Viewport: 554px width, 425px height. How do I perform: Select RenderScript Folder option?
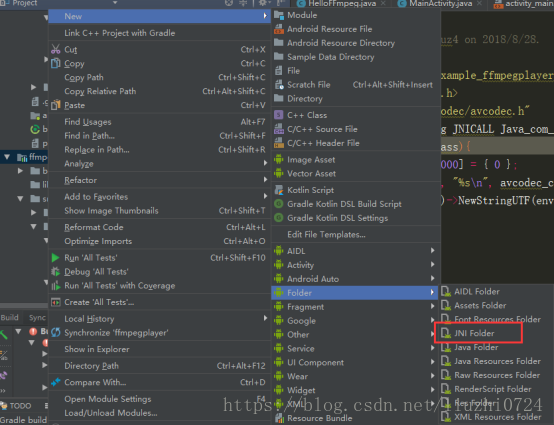497,389
